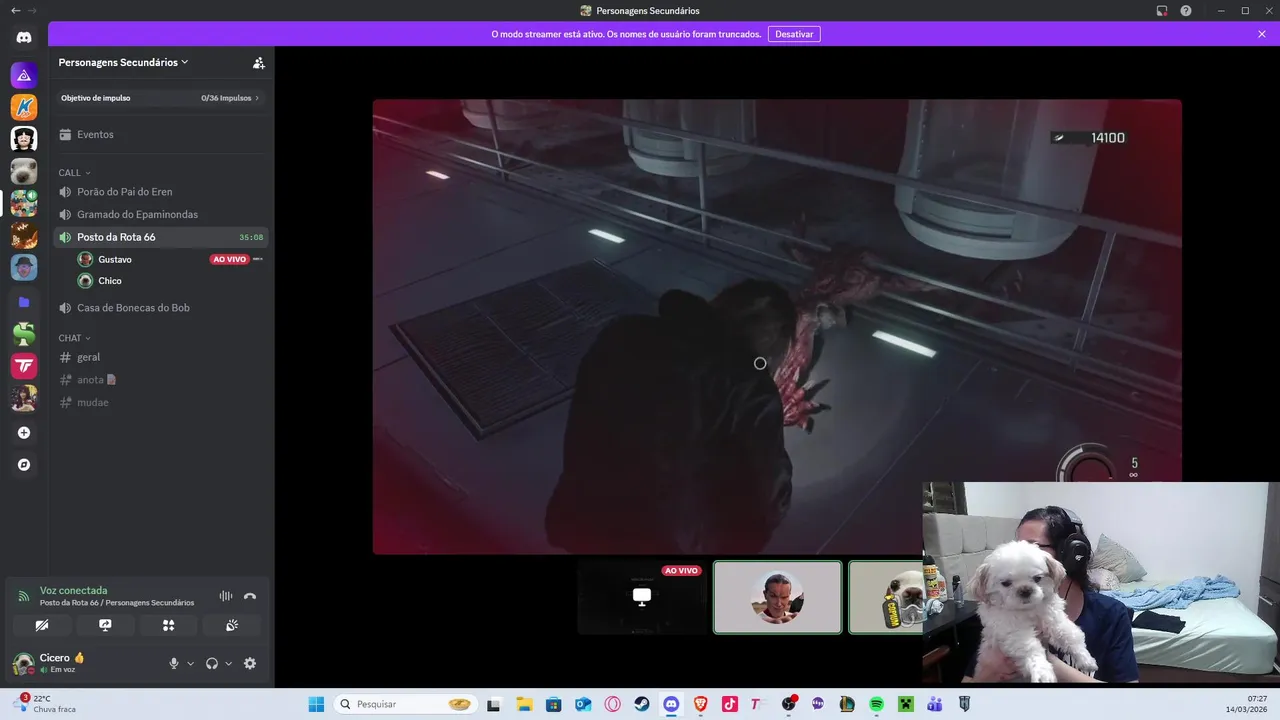
Task: Add a server with plus icon
Action: coord(24,433)
